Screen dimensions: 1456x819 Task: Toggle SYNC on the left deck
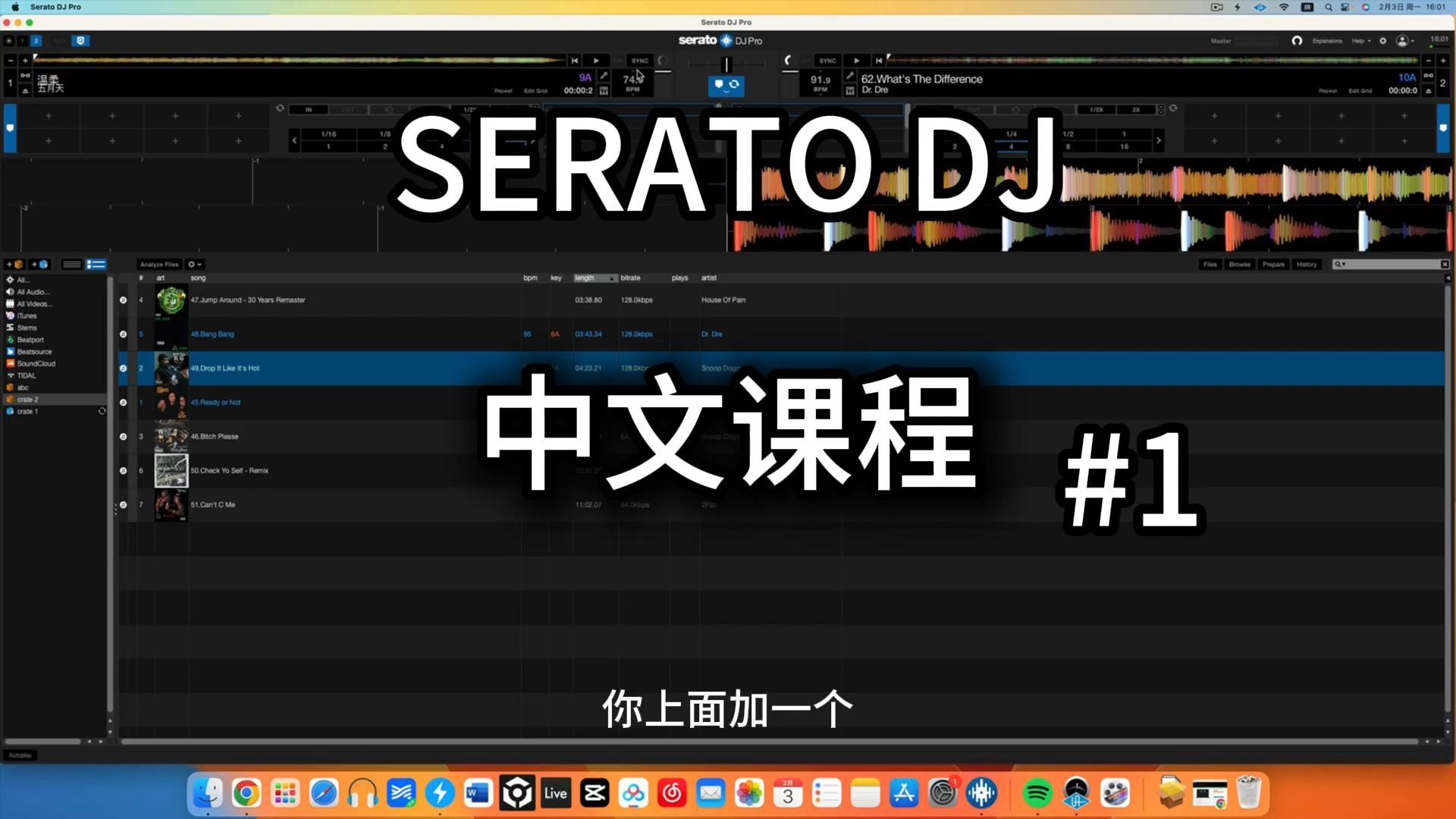coord(640,61)
